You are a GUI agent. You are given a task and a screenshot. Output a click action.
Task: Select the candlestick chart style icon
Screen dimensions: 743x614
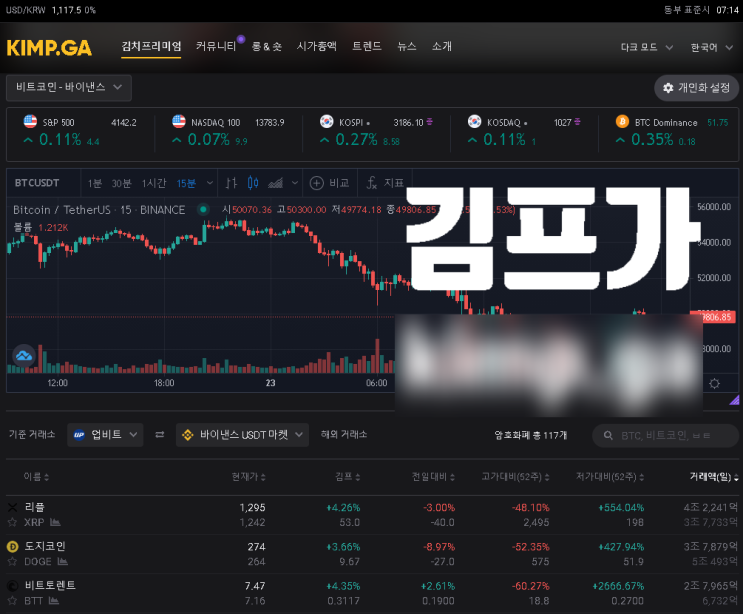coord(253,183)
